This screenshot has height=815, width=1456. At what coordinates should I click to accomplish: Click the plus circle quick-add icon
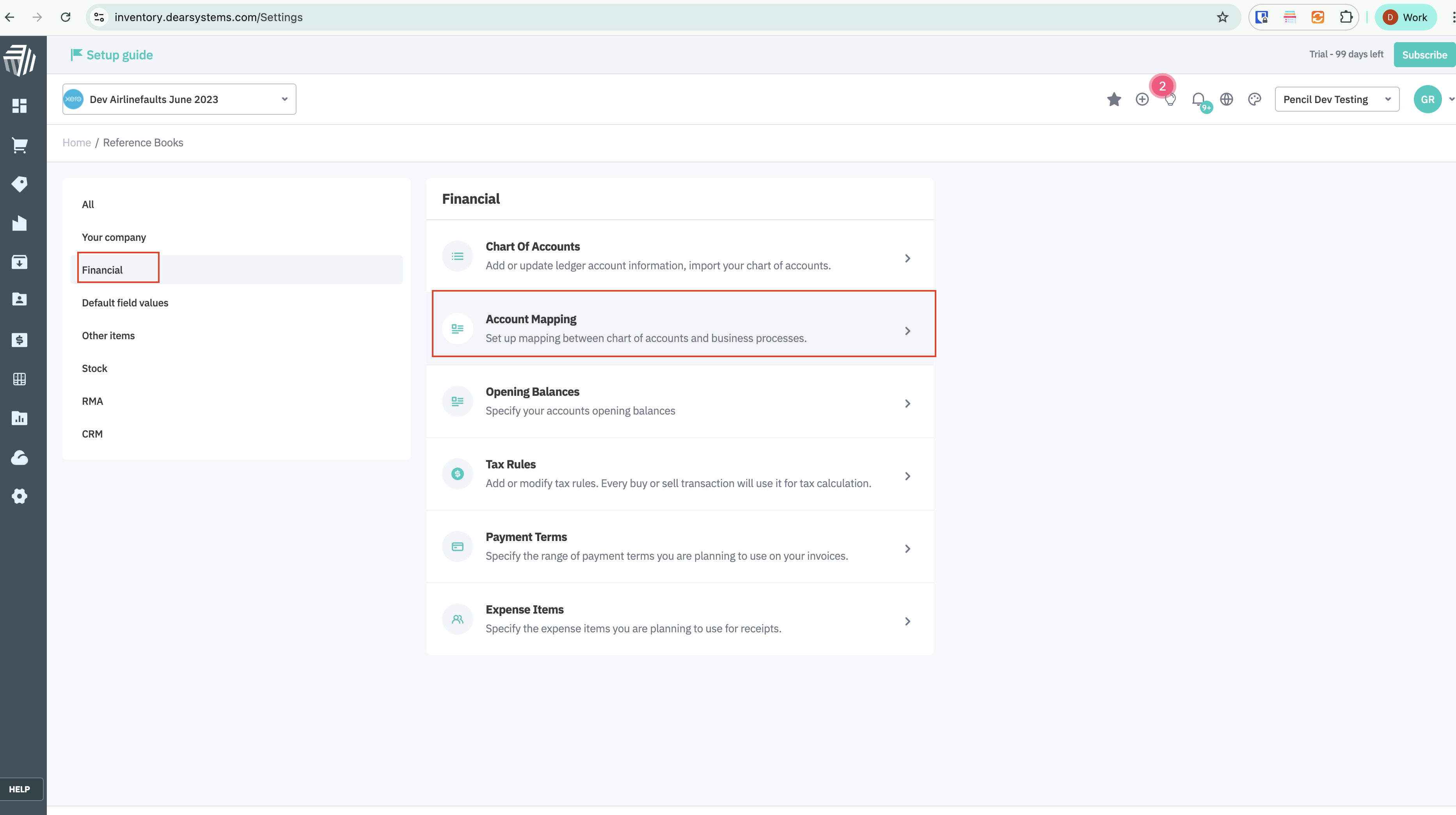pos(1142,100)
